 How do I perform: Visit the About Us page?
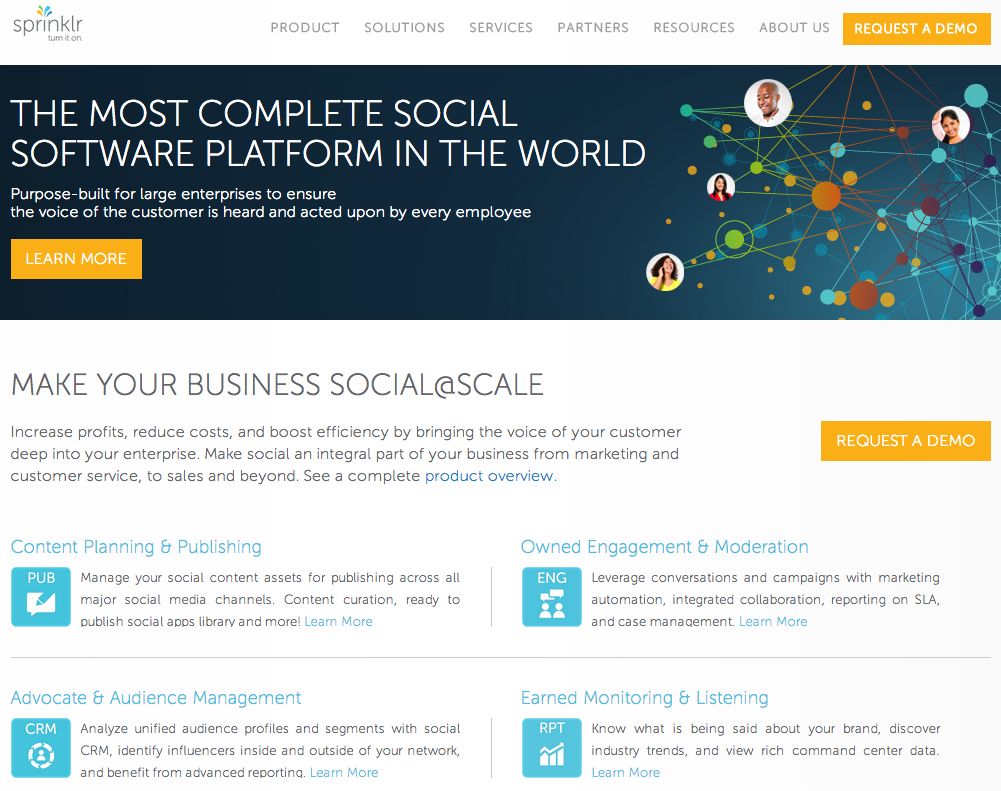(794, 28)
